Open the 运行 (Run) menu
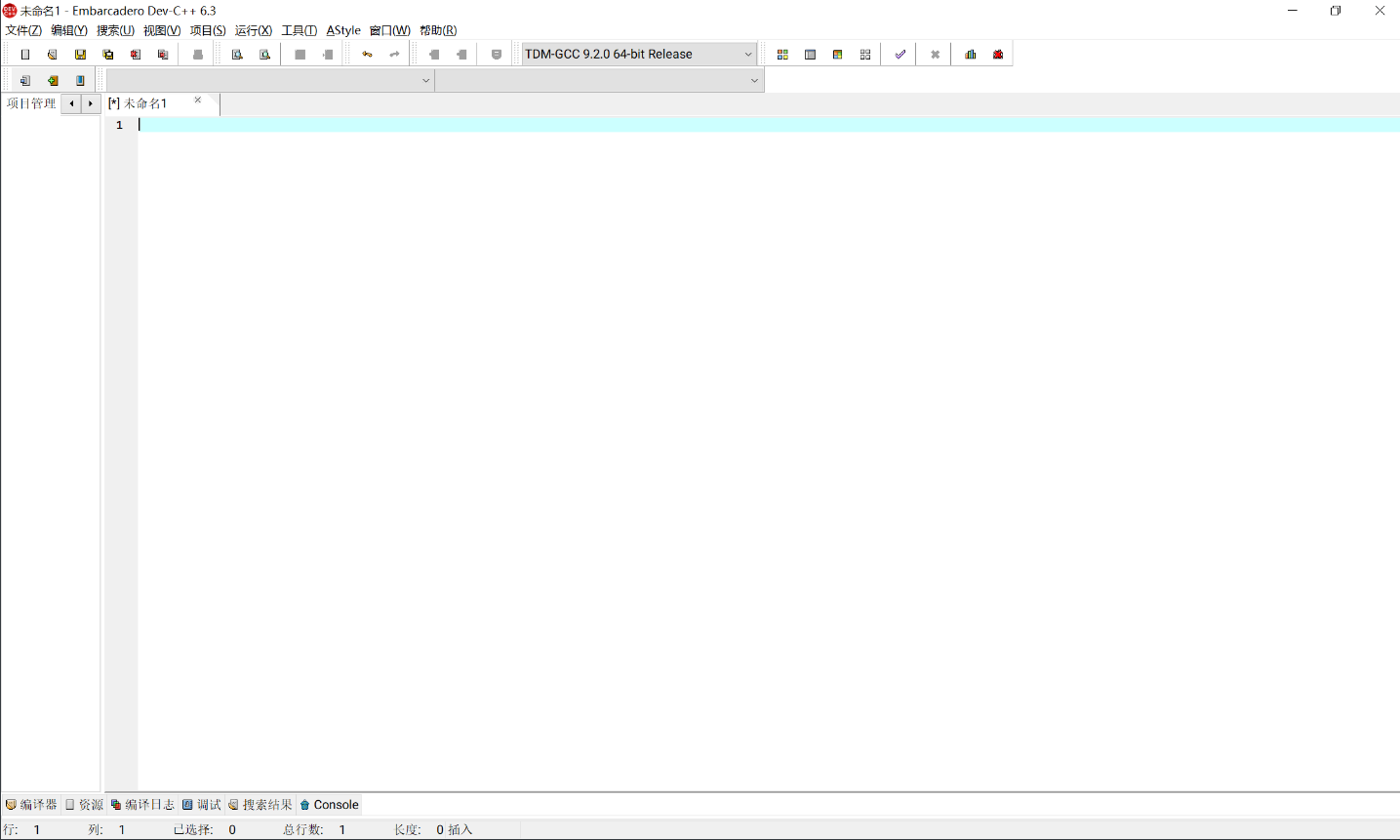 (x=253, y=30)
